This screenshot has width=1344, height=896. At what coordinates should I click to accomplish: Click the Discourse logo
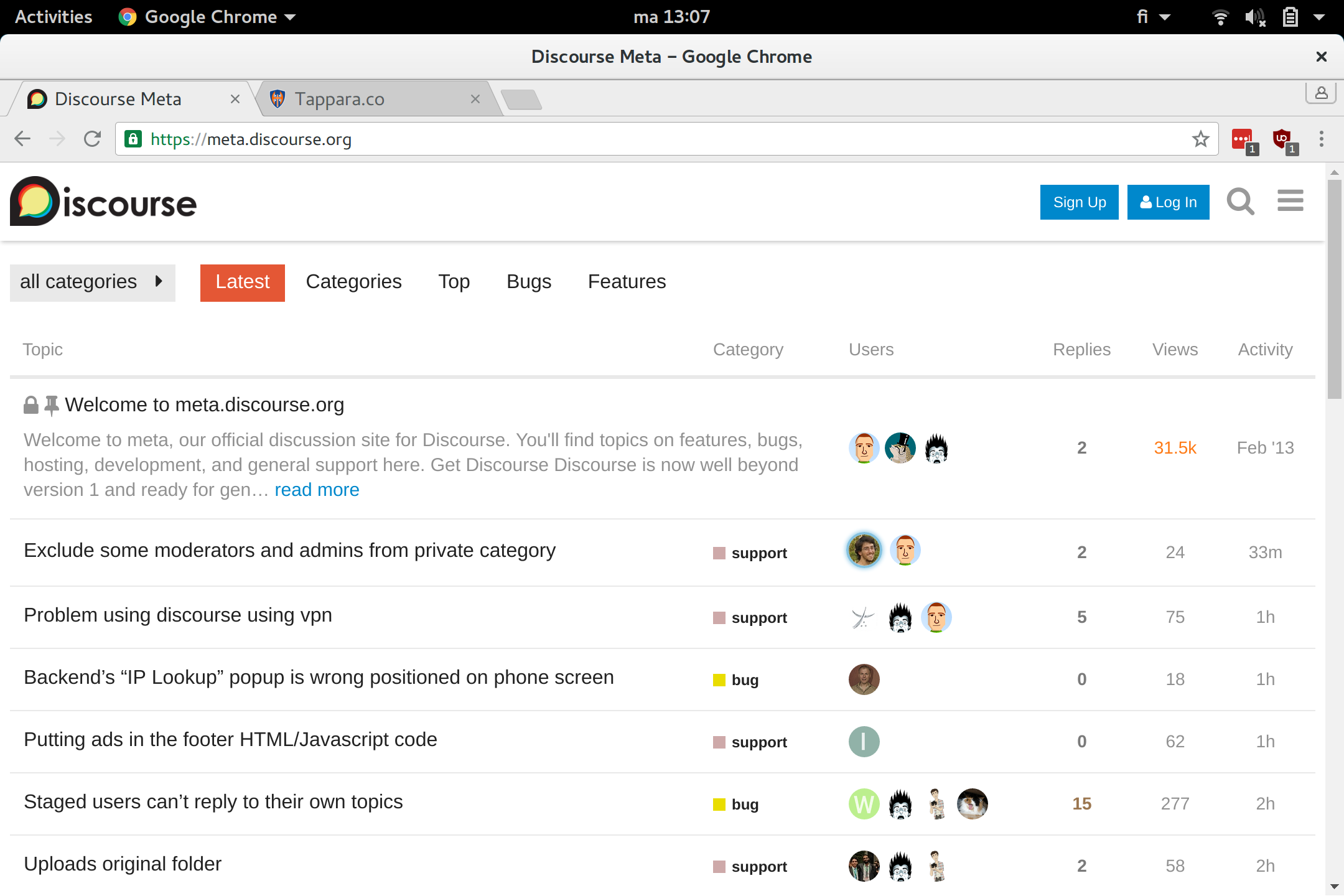[x=103, y=202]
